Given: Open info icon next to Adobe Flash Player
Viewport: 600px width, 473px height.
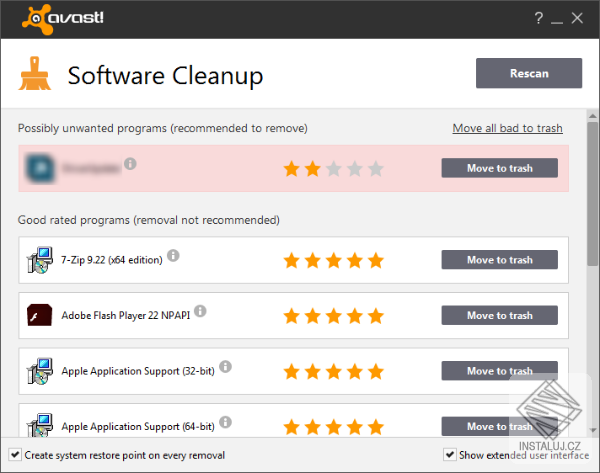Looking at the screenshot, I should click(x=200, y=311).
